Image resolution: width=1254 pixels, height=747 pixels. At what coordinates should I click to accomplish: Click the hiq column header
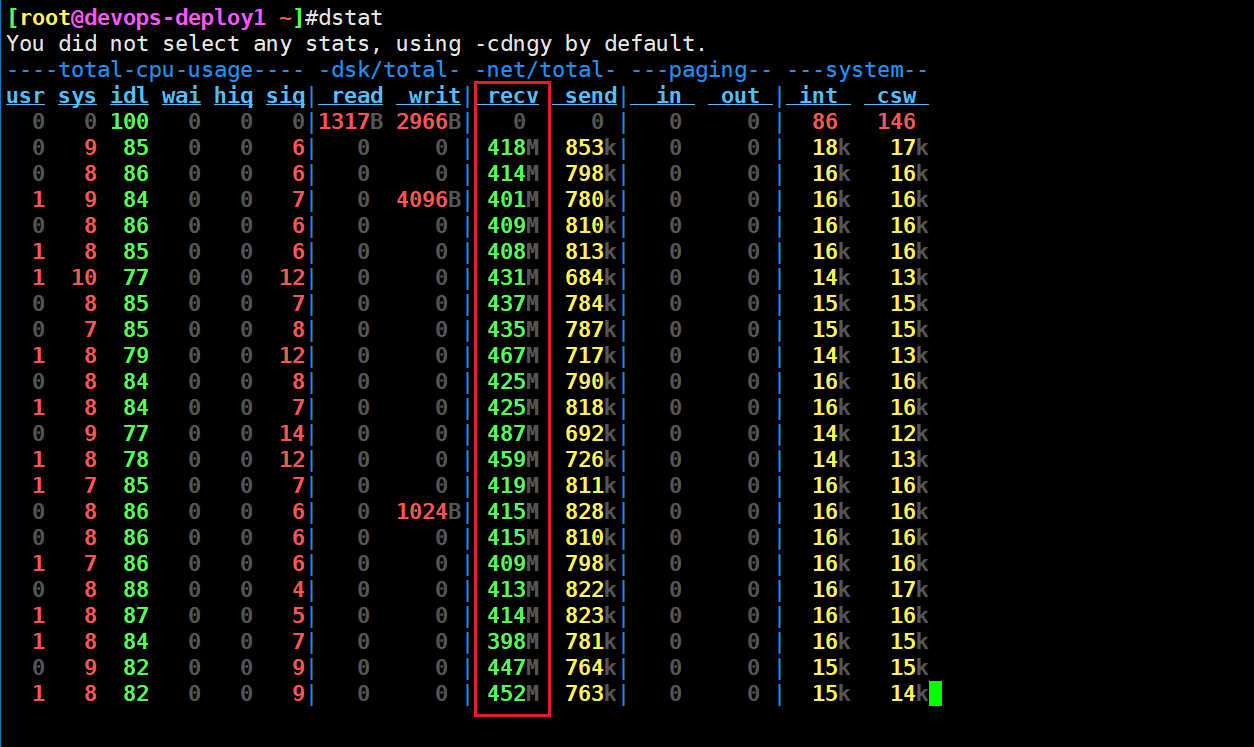[x=234, y=96]
